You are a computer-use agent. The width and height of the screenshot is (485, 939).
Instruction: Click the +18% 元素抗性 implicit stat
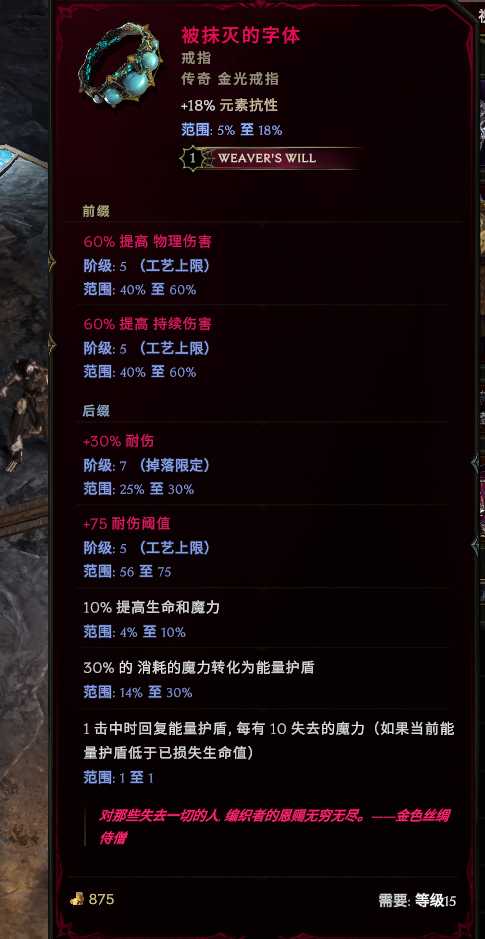pos(229,105)
